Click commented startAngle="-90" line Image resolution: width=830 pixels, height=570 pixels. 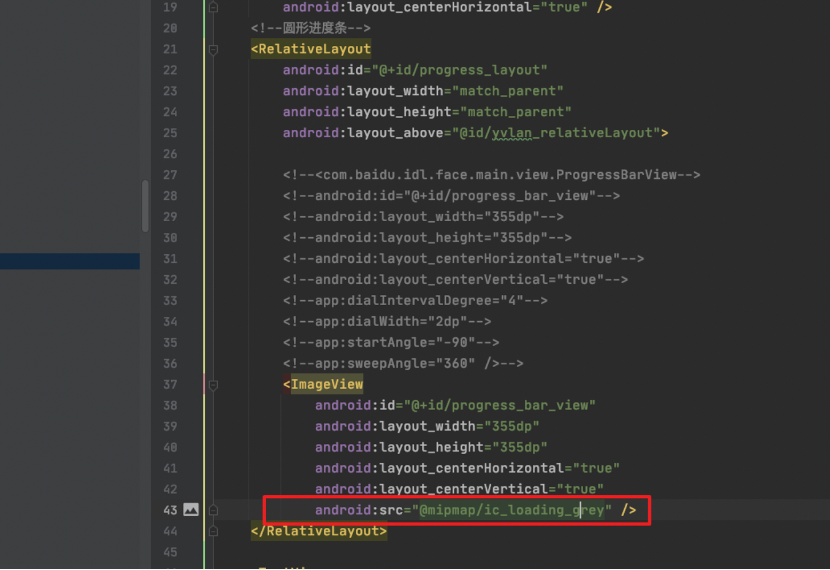(x=391, y=342)
